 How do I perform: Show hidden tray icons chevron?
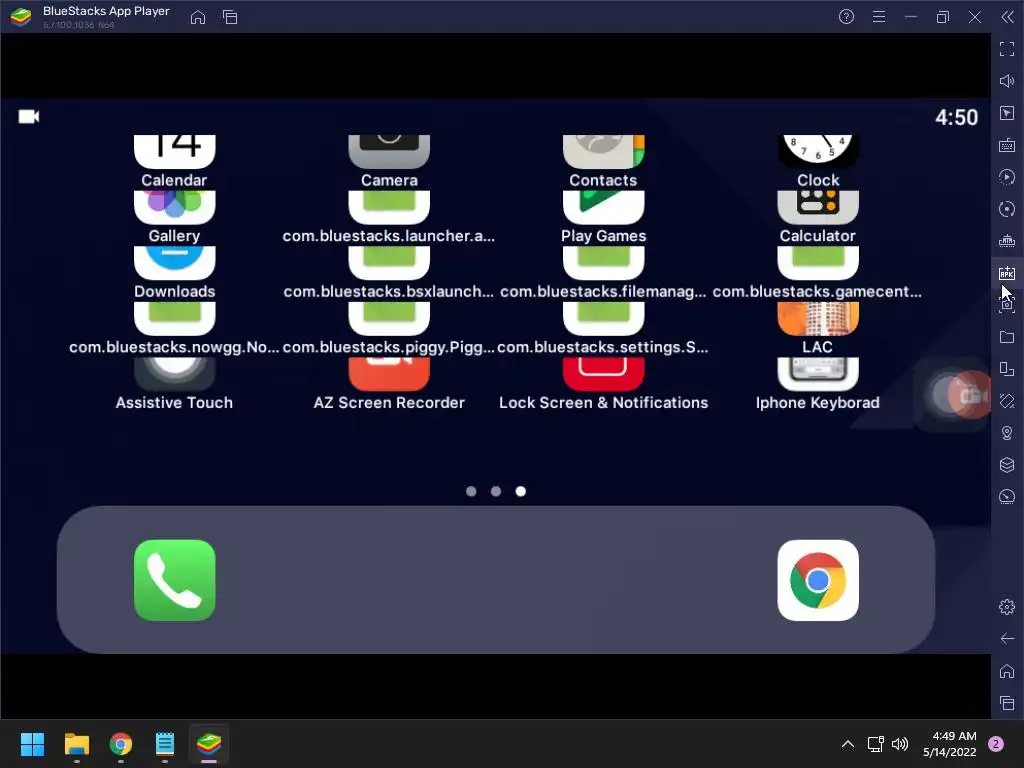click(848, 744)
